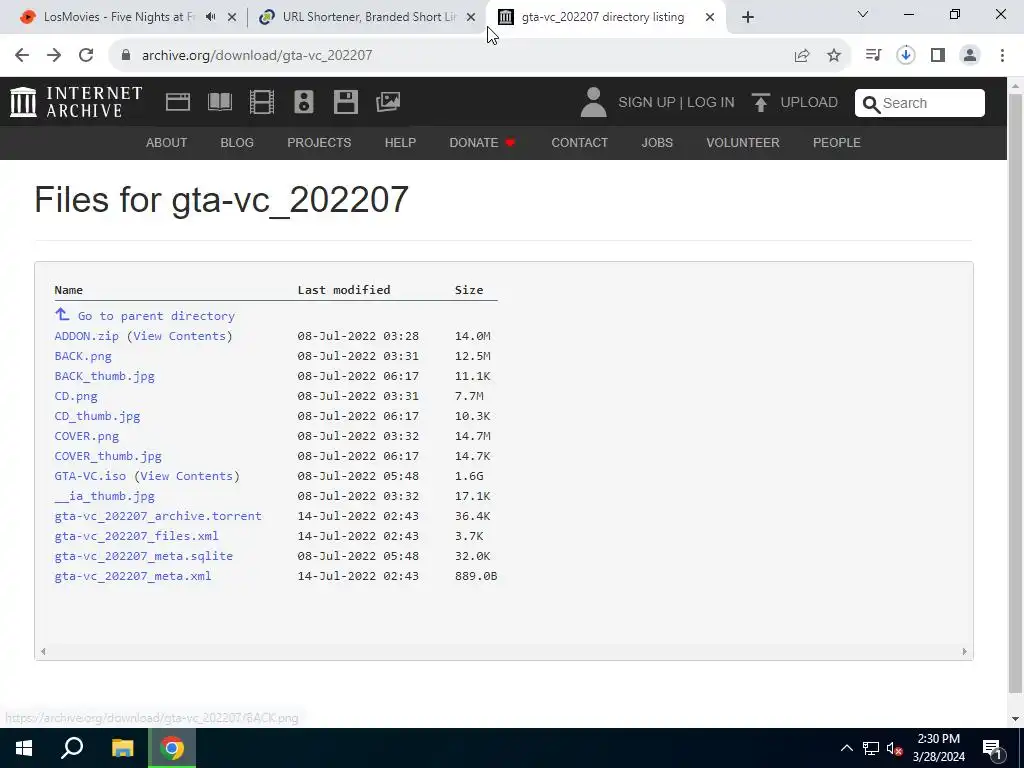Click the search magnifier icon
The height and width of the screenshot is (768, 1024).
pos(871,104)
